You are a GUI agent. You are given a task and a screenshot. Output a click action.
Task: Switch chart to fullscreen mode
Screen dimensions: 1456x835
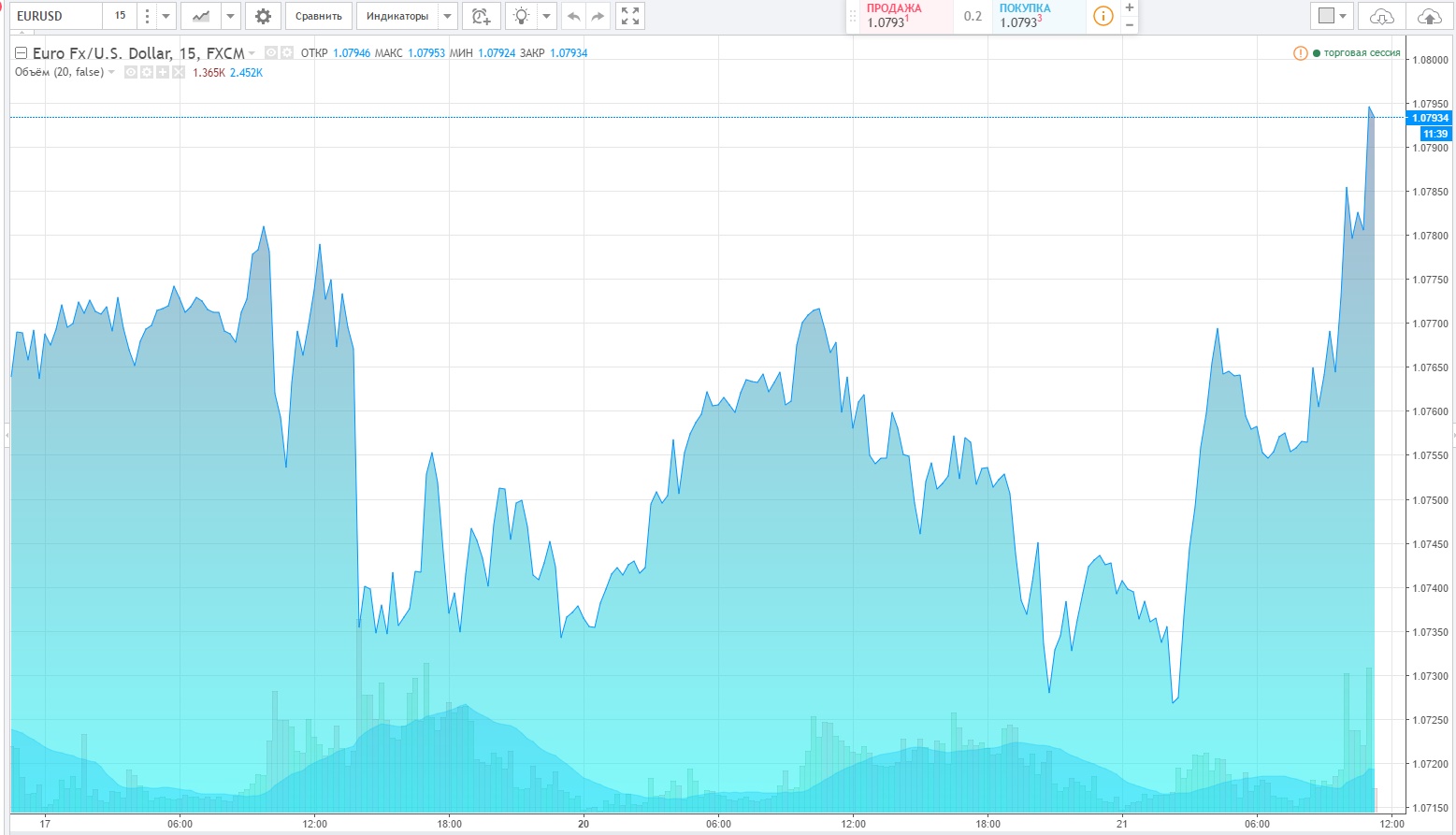pyautogui.click(x=630, y=16)
